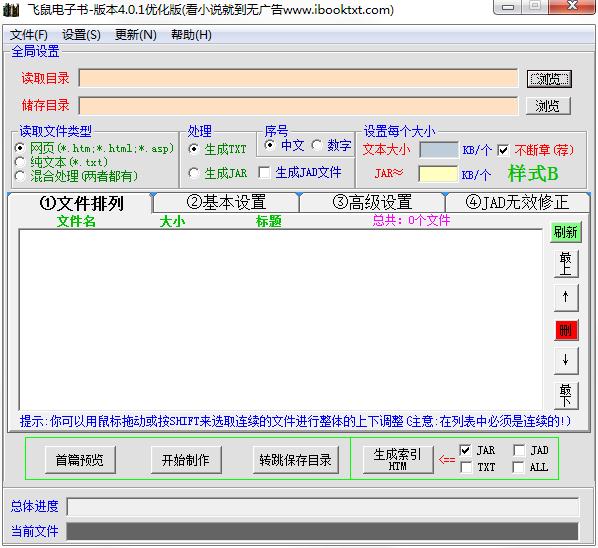This screenshot has height=548, width=598.
Task: Choose 数字 numbering radio option
Action: coord(317,145)
